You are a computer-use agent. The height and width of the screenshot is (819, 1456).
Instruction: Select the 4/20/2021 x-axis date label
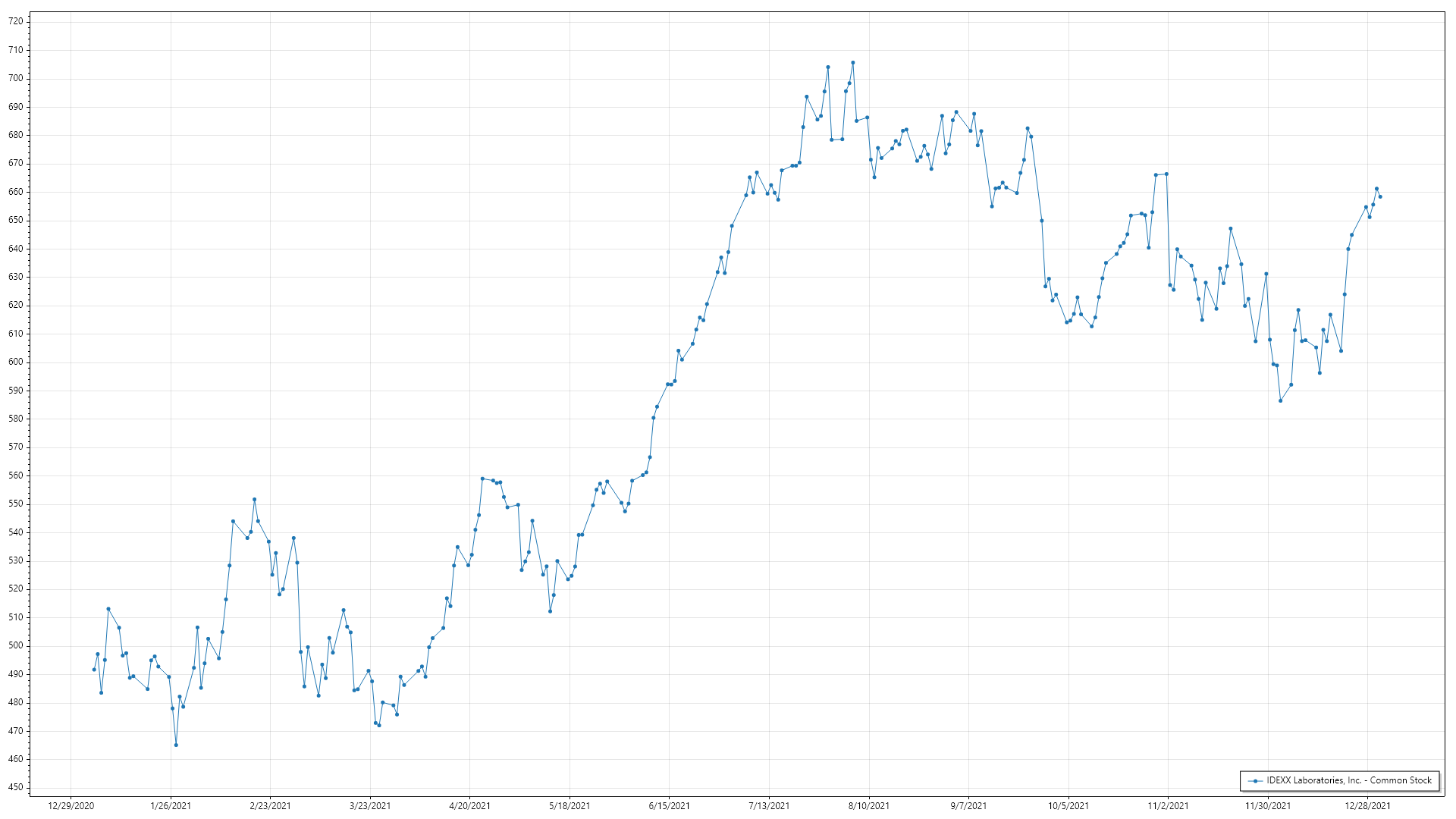[469, 806]
